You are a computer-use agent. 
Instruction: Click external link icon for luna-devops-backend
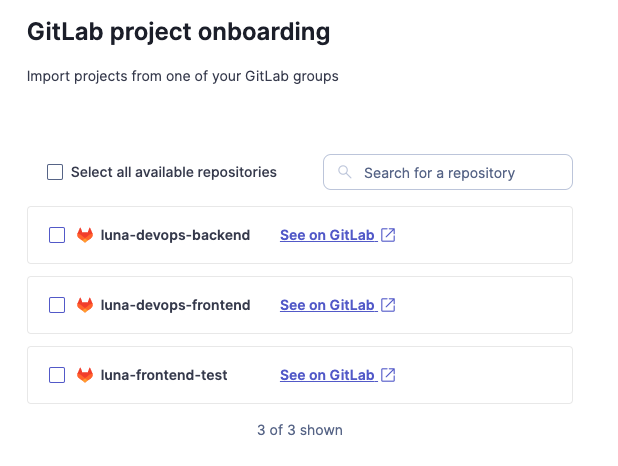[x=389, y=235]
